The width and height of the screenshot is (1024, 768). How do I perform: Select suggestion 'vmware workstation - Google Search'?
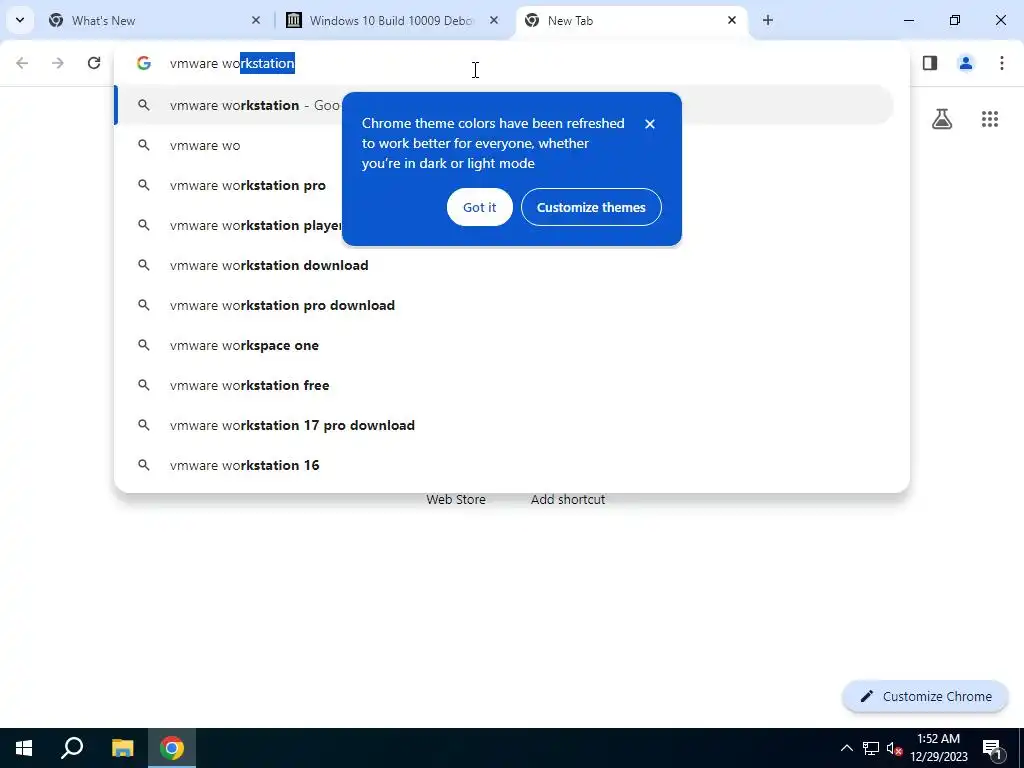tap(504, 105)
